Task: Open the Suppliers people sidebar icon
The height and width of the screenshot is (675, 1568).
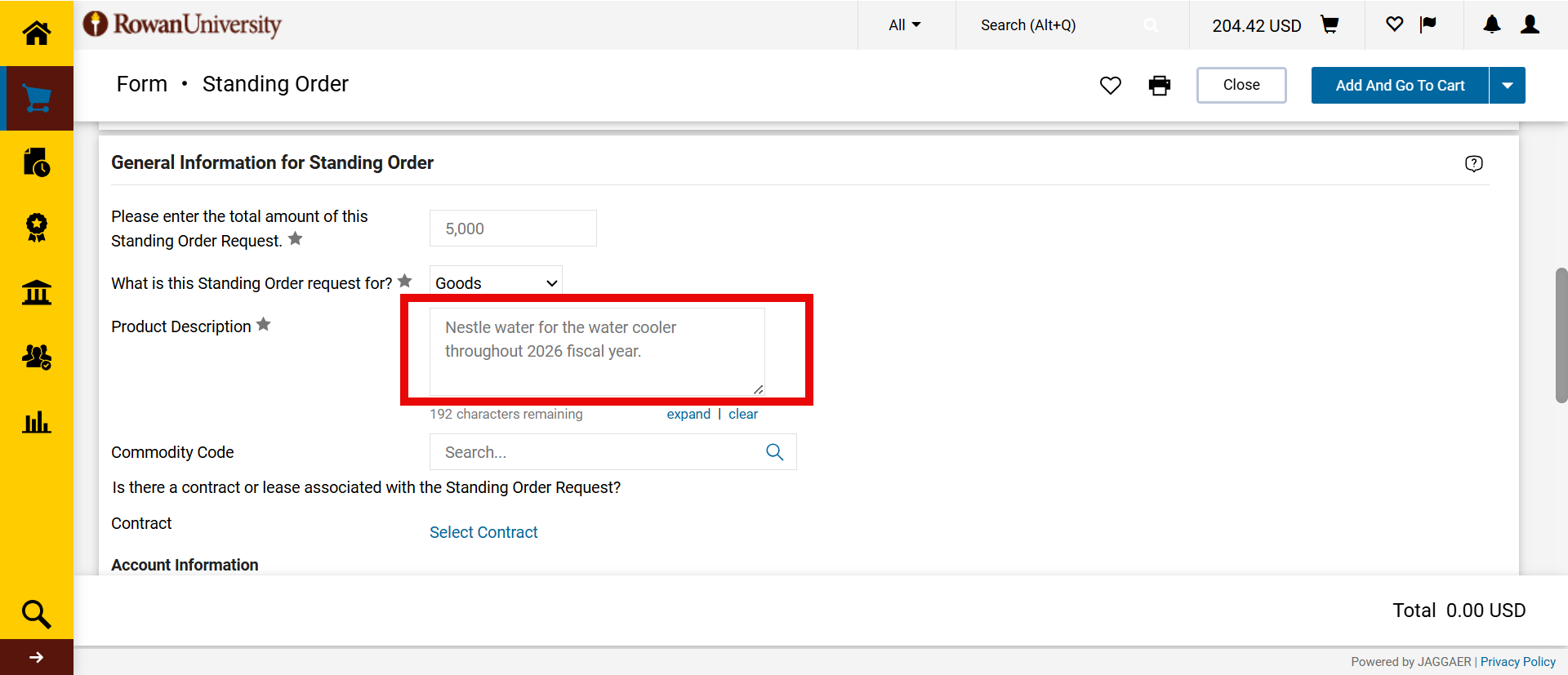Action: coord(36,357)
